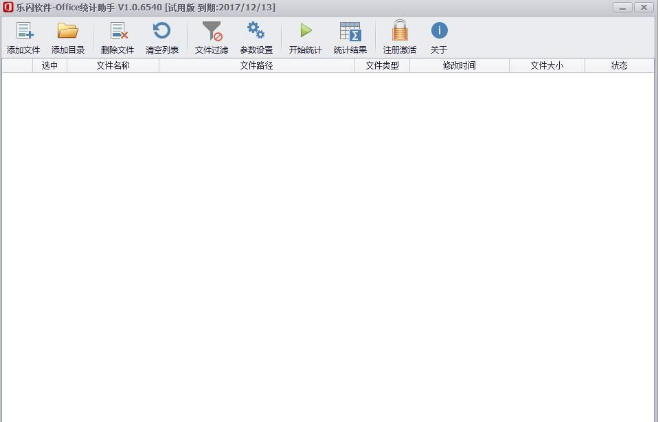Sort by the 文件名称 column header
The width and height of the screenshot is (660, 422).
coord(113,65)
